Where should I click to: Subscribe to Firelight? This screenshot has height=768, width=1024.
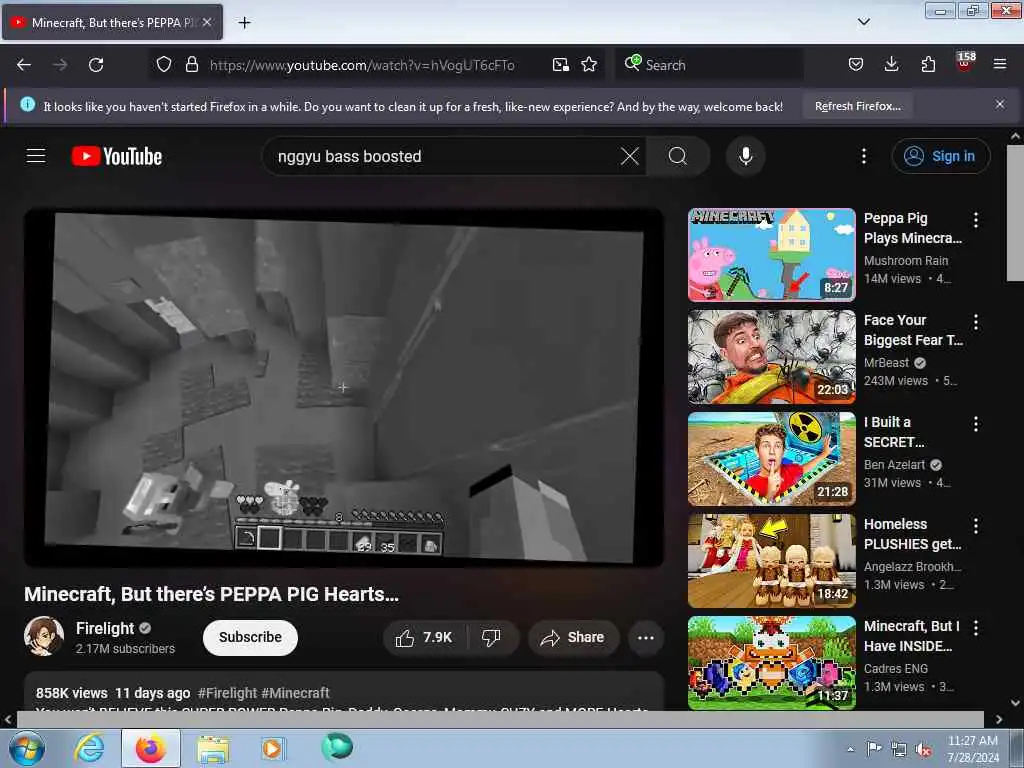click(250, 637)
